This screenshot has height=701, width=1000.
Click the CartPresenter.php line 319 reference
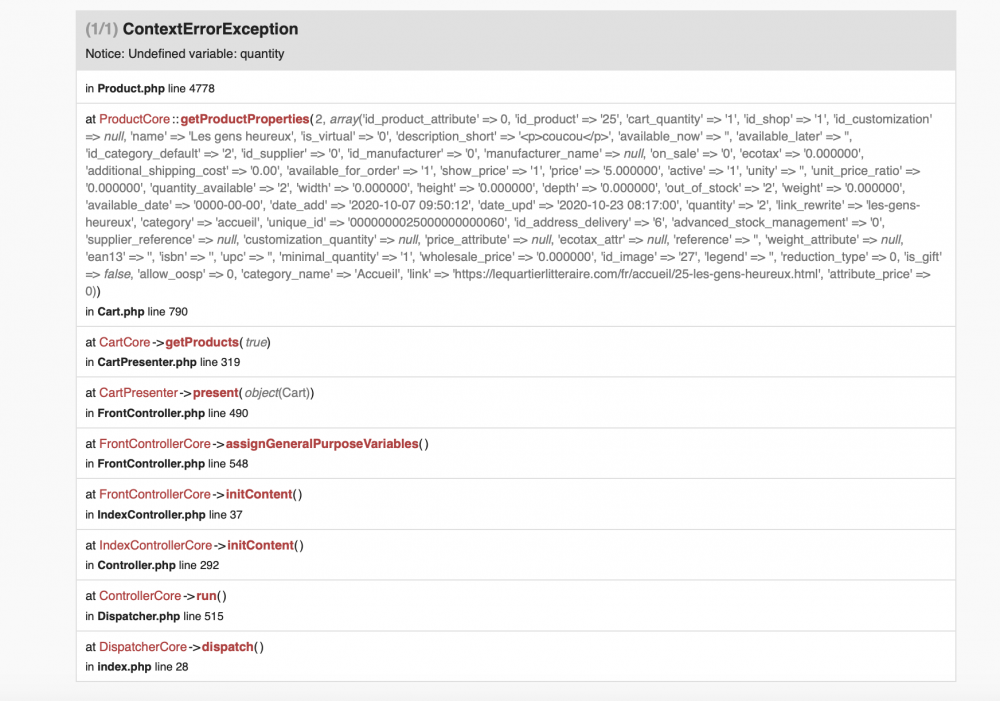(163, 362)
